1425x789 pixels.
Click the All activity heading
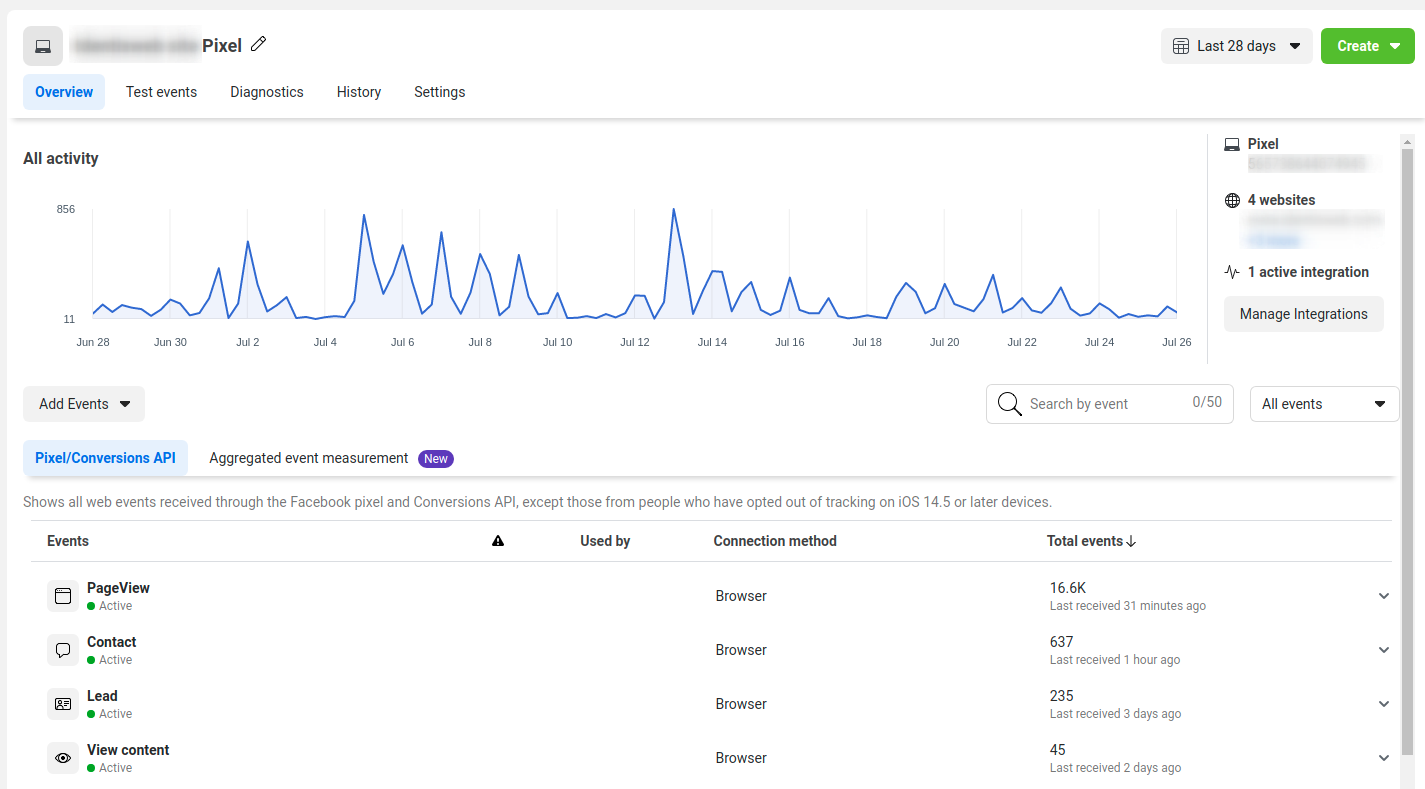pos(61,158)
